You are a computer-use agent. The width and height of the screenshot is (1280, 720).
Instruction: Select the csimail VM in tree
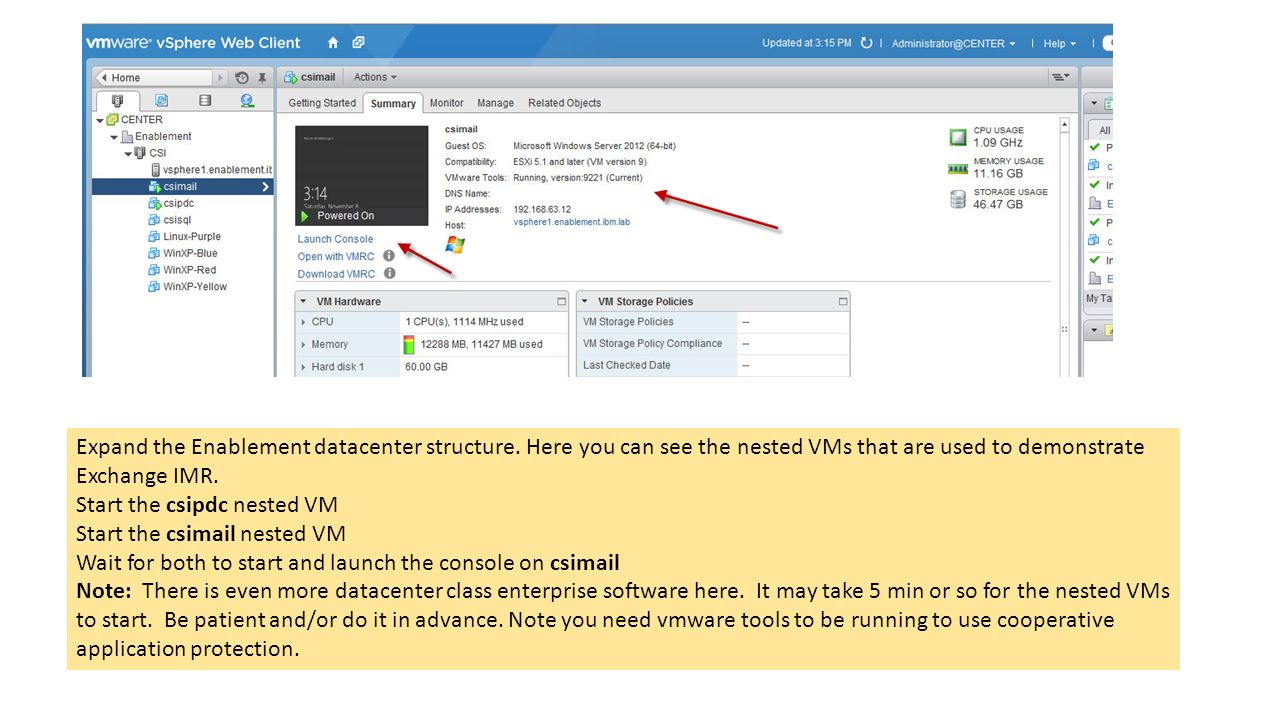pos(182,186)
